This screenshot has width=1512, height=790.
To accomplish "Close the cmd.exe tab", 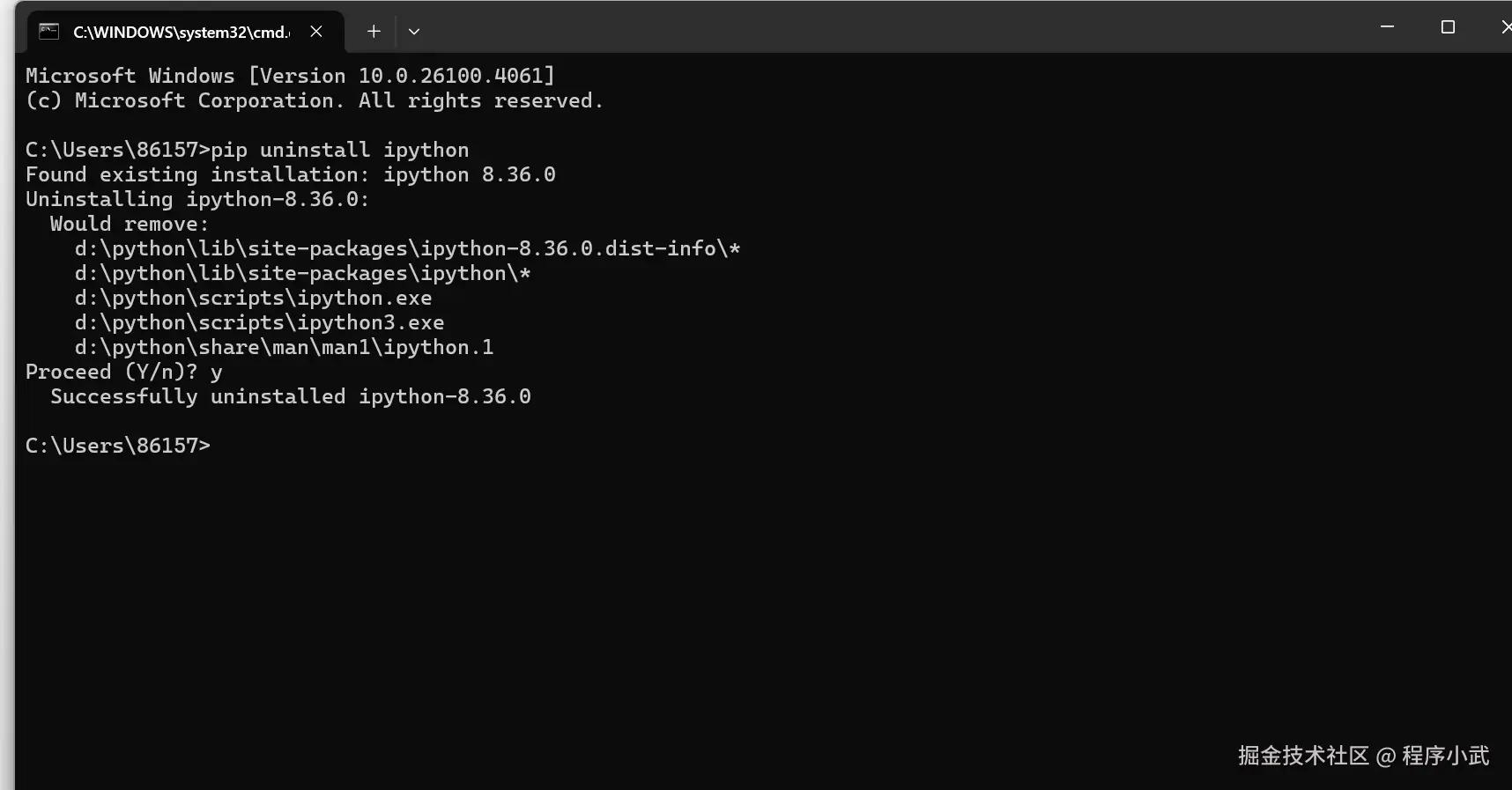I will pos(316,32).
